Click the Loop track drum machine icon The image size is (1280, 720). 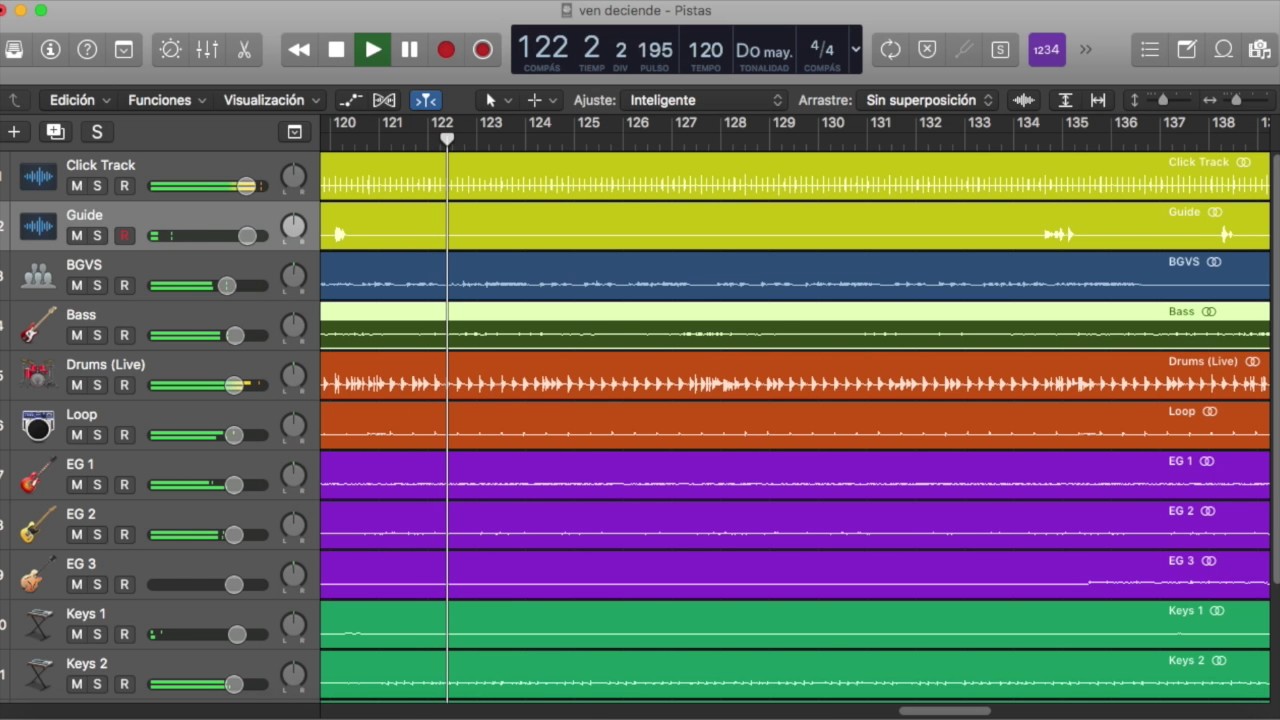click(38, 425)
